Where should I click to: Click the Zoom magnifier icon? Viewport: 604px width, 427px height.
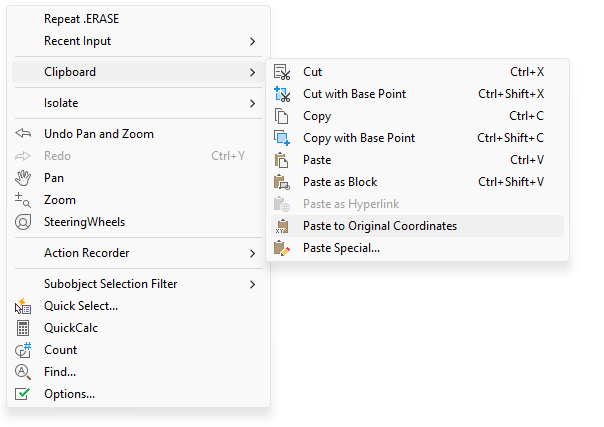[25, 200]
